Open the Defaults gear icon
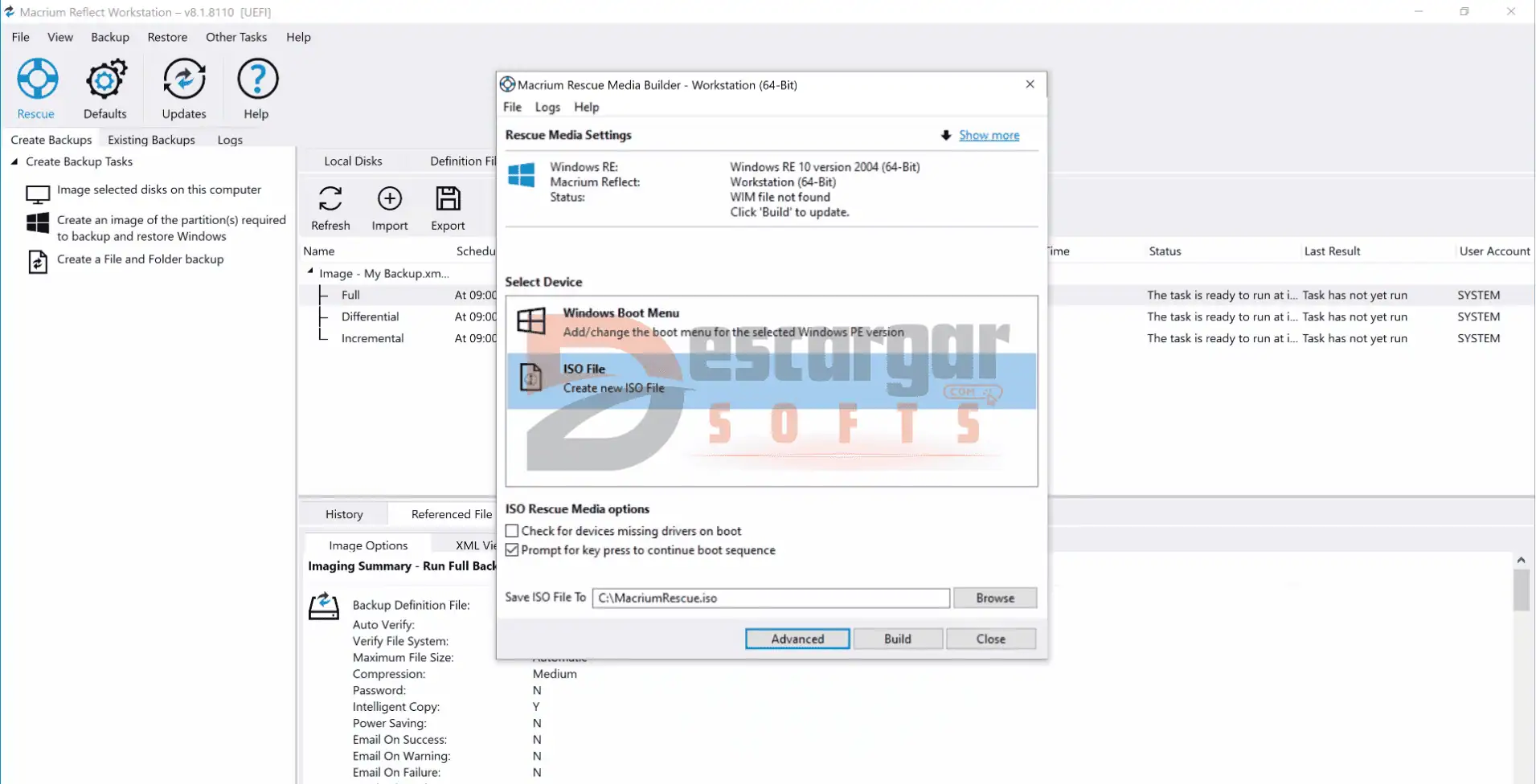The height and width of the screenshot is (784, 1536). tap(105, 79)
